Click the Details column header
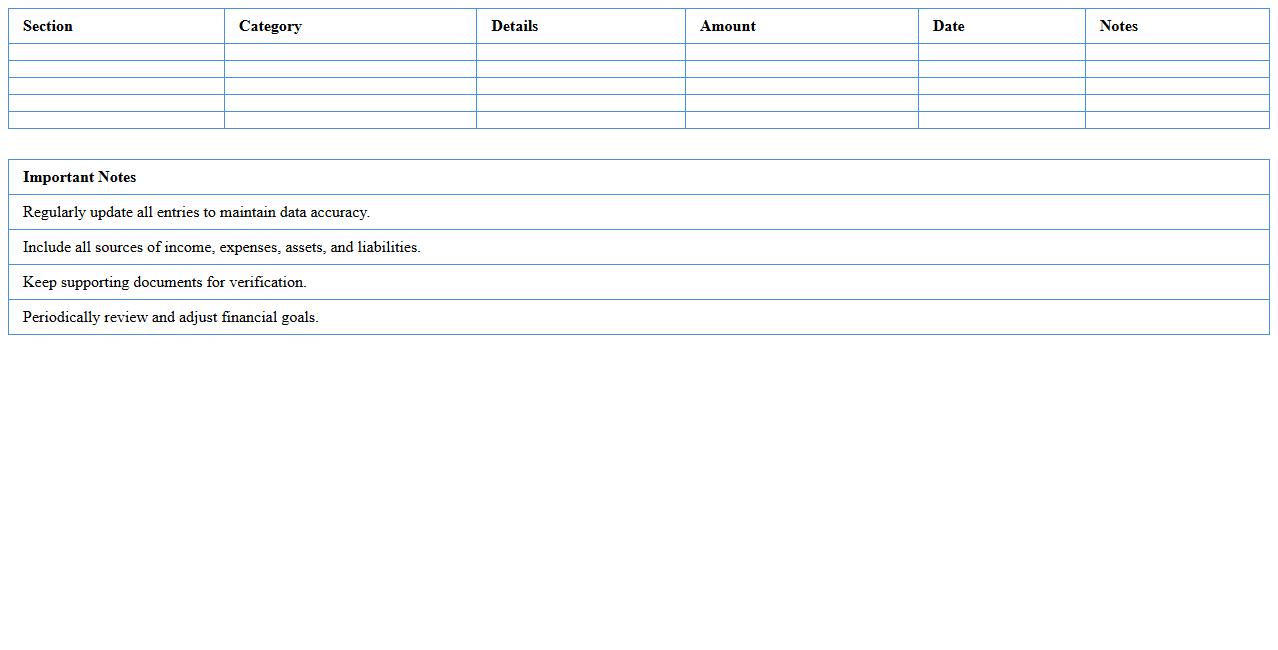 pos(514,26)
